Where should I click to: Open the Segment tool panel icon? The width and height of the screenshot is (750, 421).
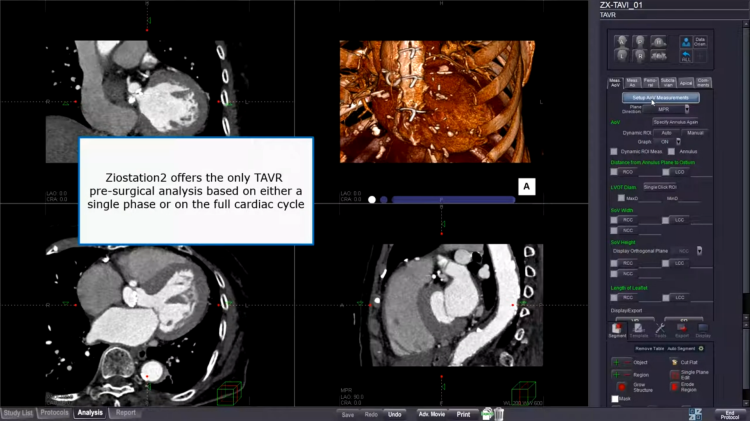click(x=617, y=330)
